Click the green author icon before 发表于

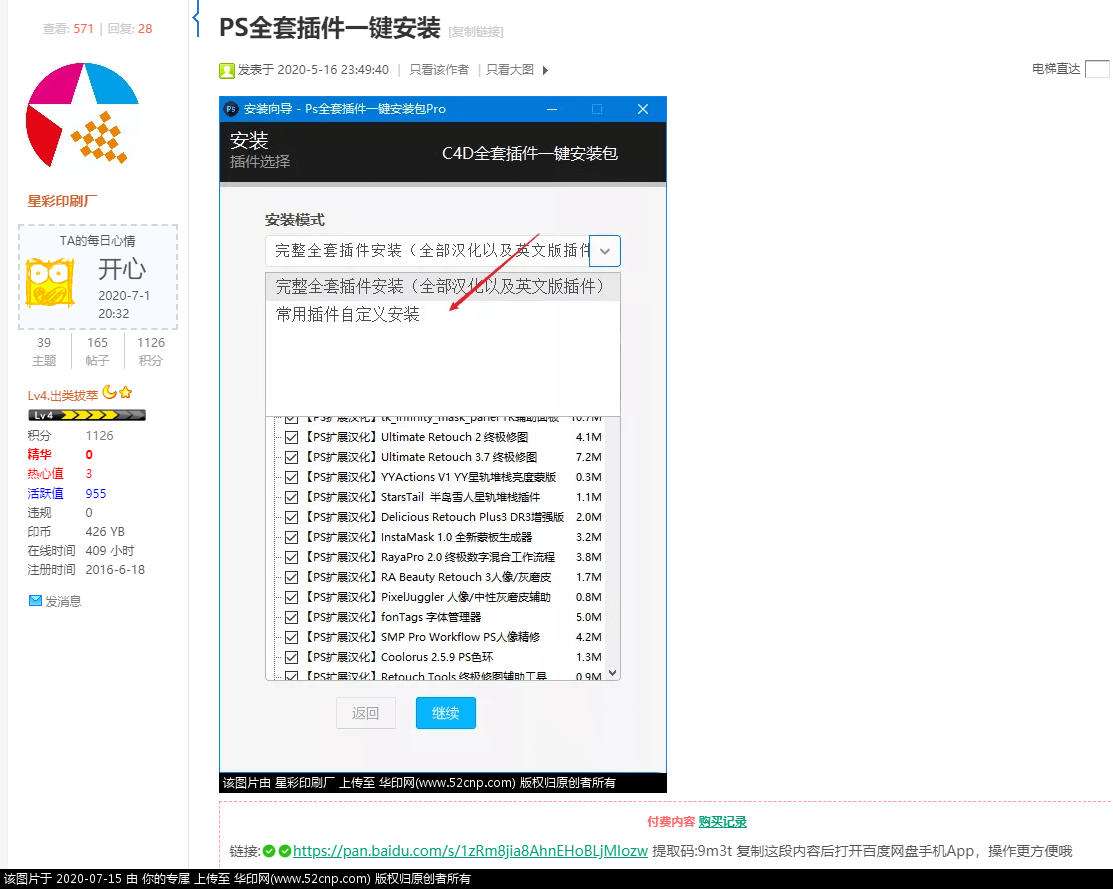pos(226,70)
